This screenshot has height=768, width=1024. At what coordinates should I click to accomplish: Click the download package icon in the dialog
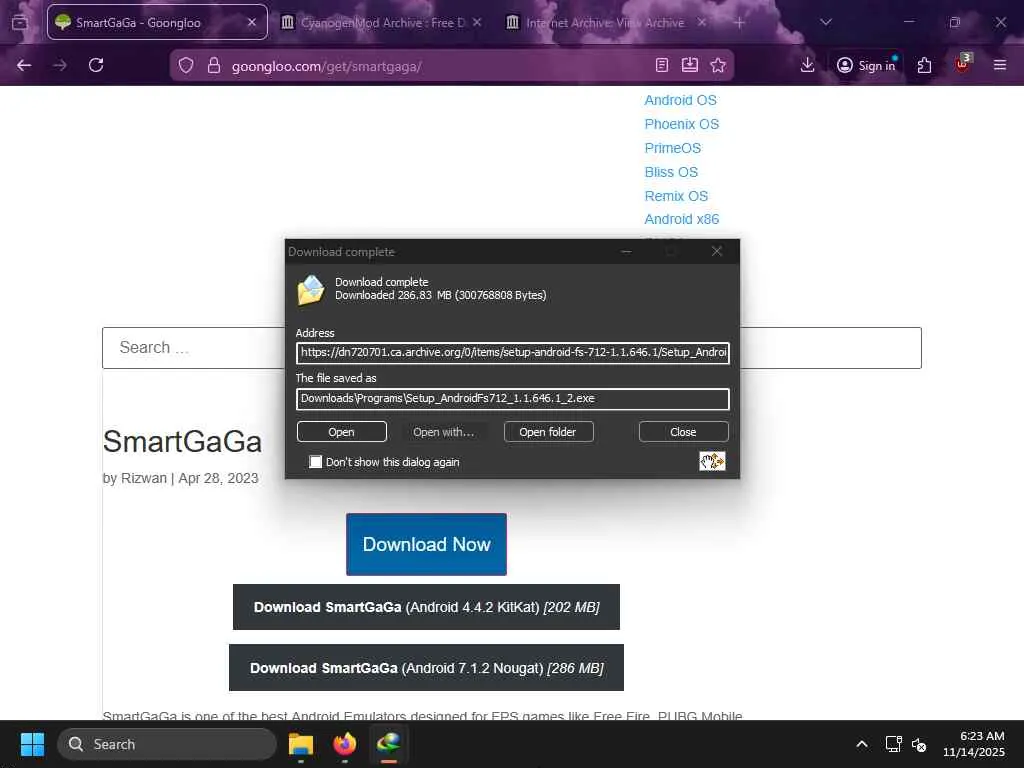[311, 290]
